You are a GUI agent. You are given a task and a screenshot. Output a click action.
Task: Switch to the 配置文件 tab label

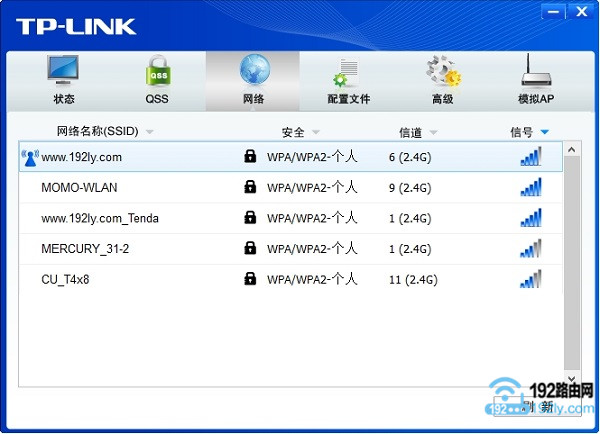[x=349, y=99]
